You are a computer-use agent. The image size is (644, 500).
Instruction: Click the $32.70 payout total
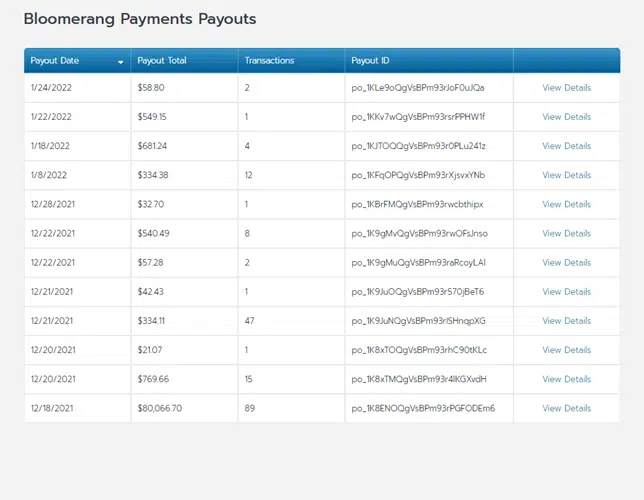tap(151, 204)
